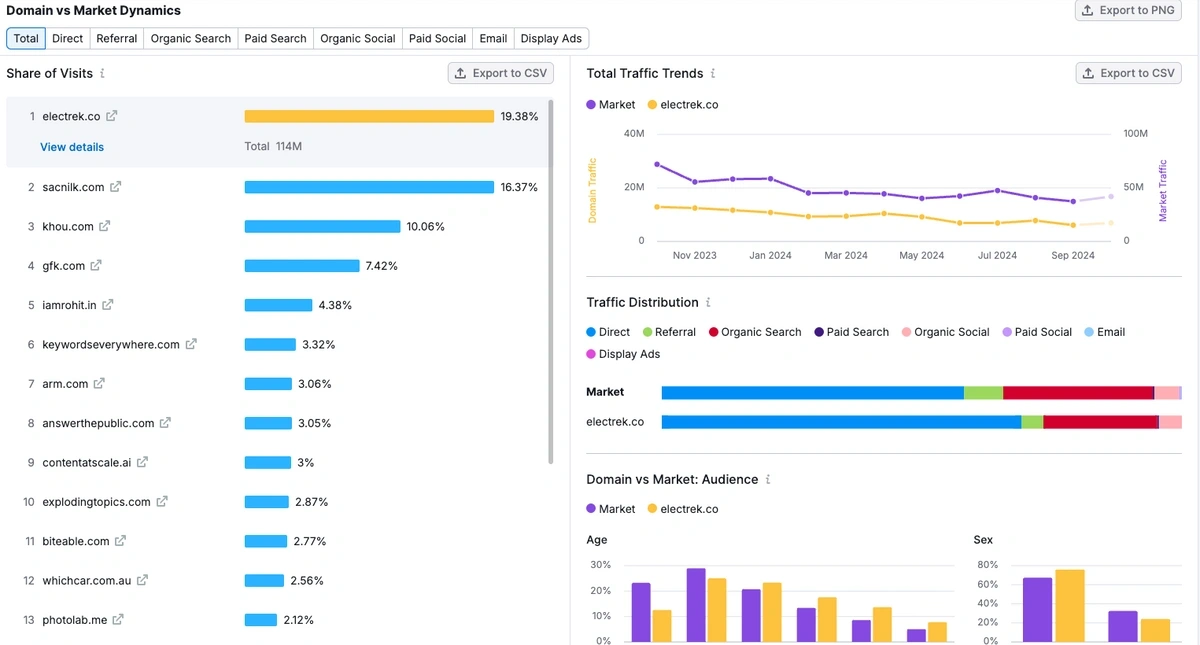Switch to the Referral tab
The width and height of the screenshot is (1200, 645).
(117, 38)
